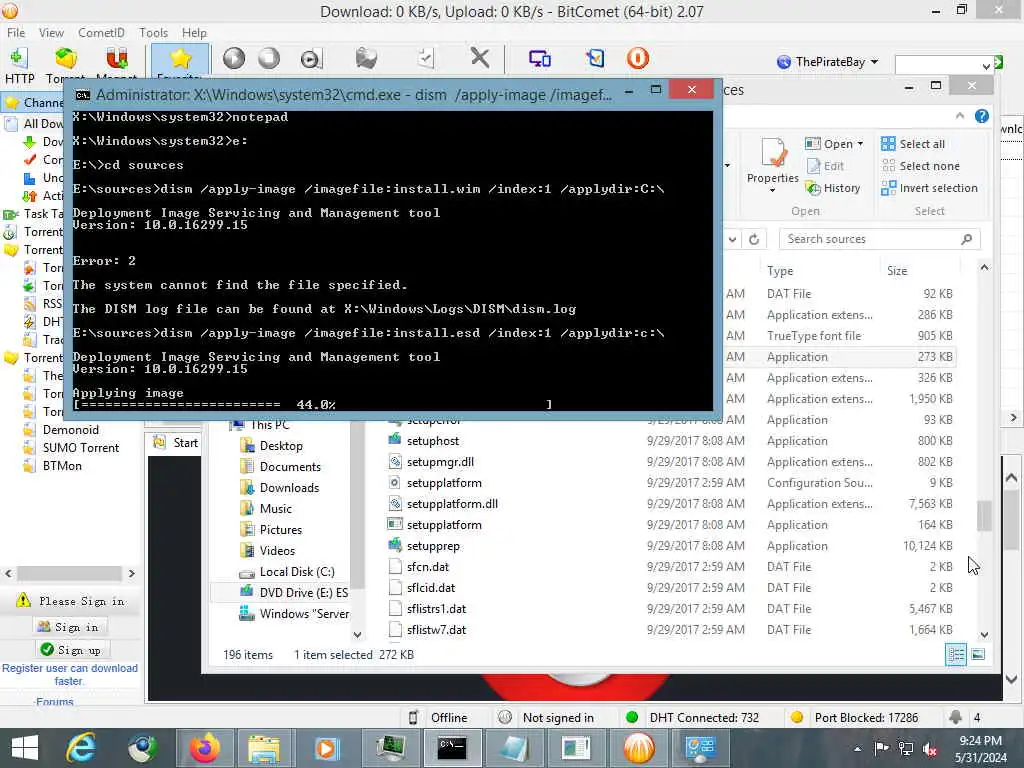The width and height of the screenshot is (1024, 768).
Task: Click History in the Explorer ribbon
Action: (833, 188)
